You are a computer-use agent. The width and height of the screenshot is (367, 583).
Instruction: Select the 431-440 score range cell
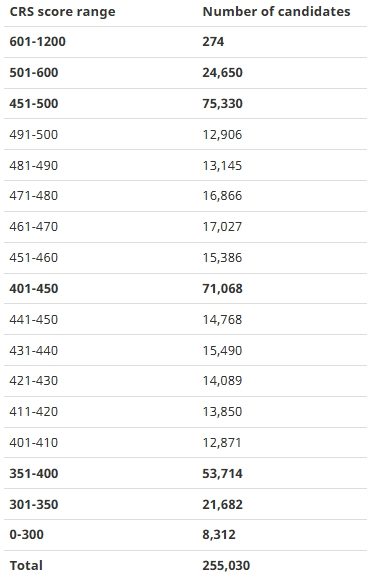point(34,351)
